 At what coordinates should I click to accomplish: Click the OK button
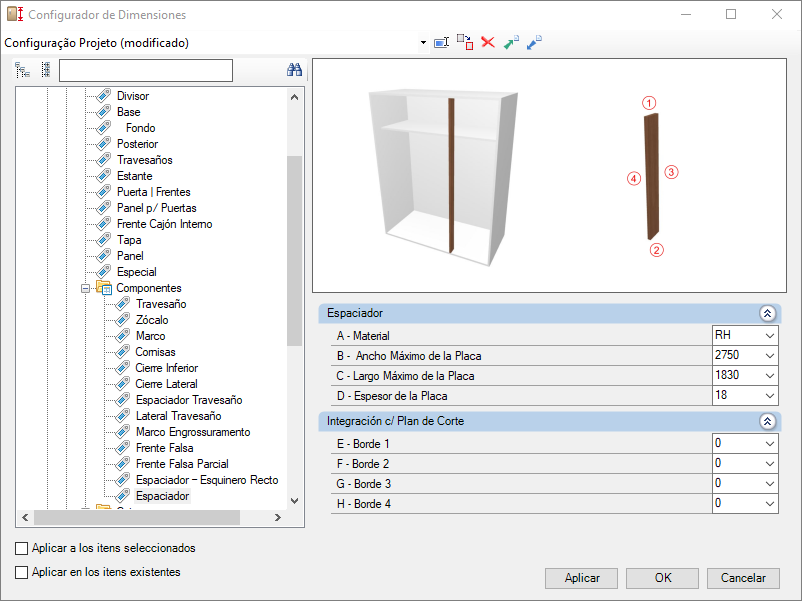(x=662, y=578)
